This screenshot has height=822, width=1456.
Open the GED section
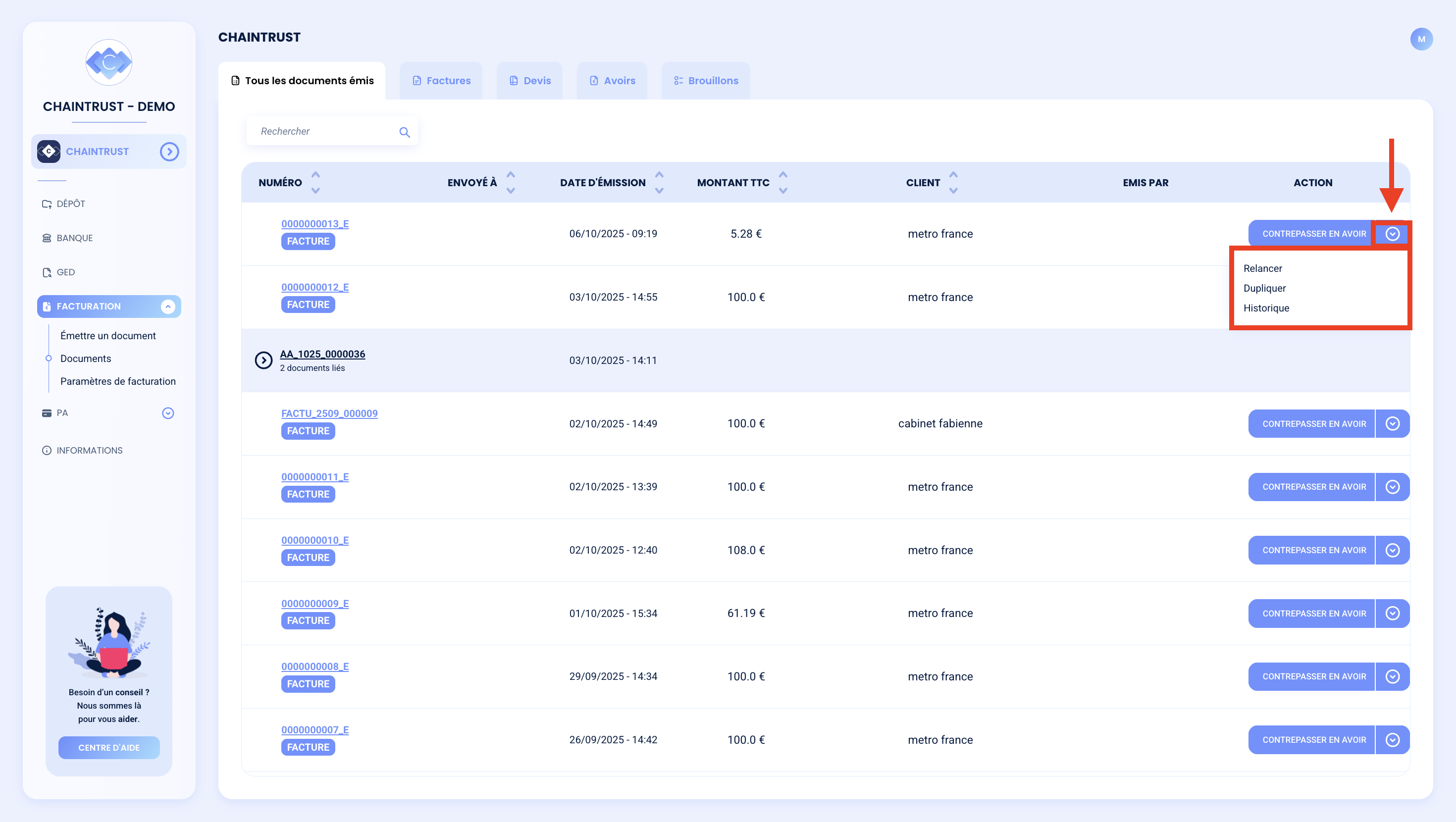click(59, 272)
